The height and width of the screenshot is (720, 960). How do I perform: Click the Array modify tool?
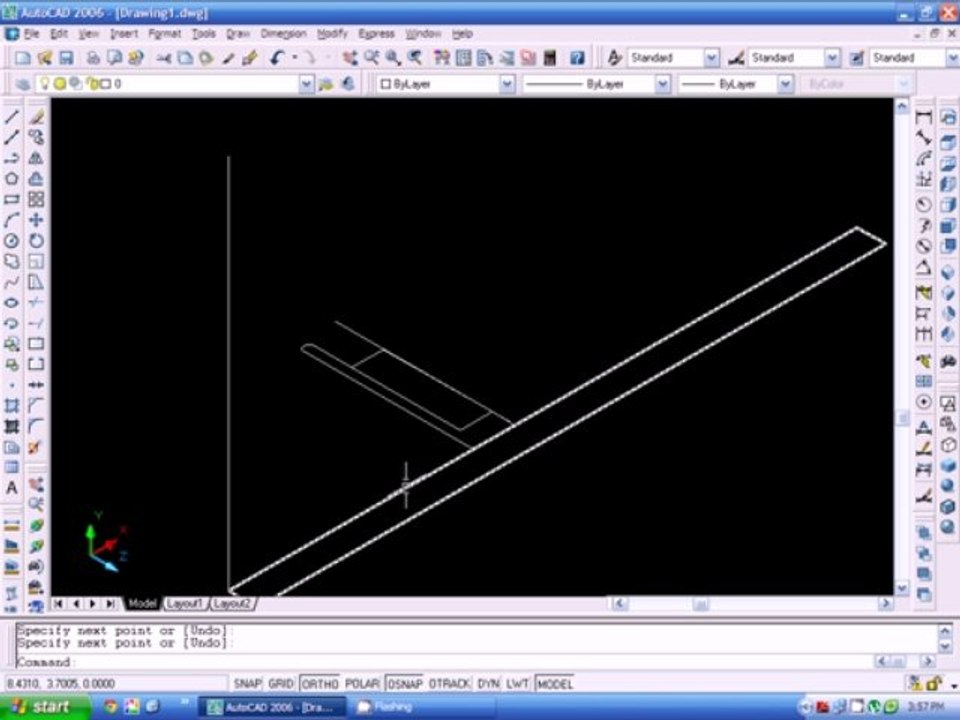click(36, 200)
